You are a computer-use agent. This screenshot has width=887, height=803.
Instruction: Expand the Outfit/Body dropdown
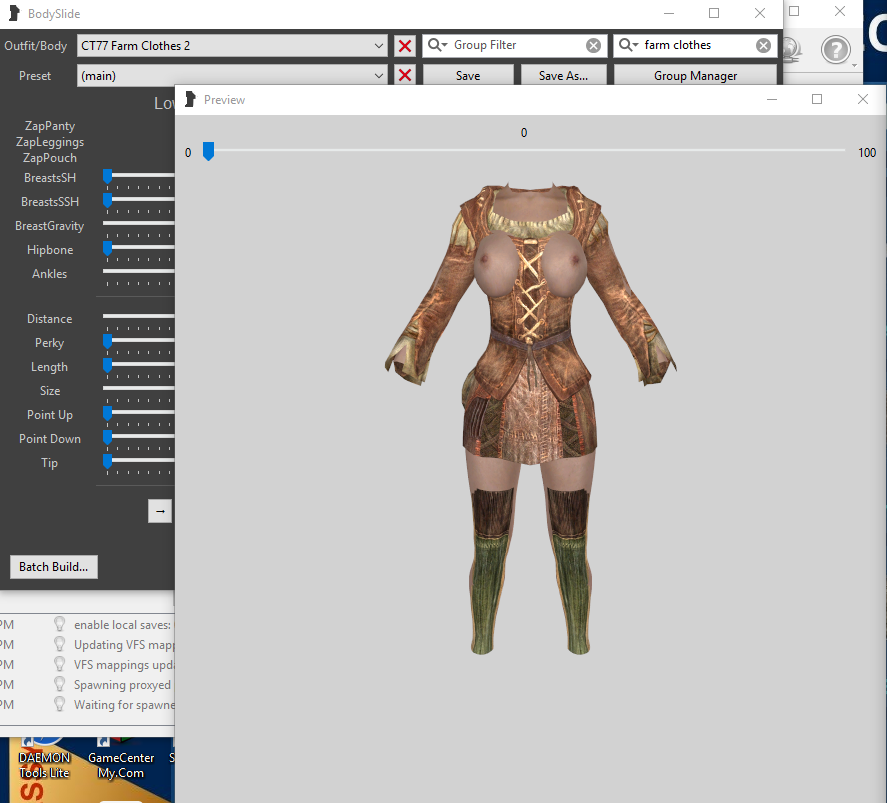coord(378,46)
